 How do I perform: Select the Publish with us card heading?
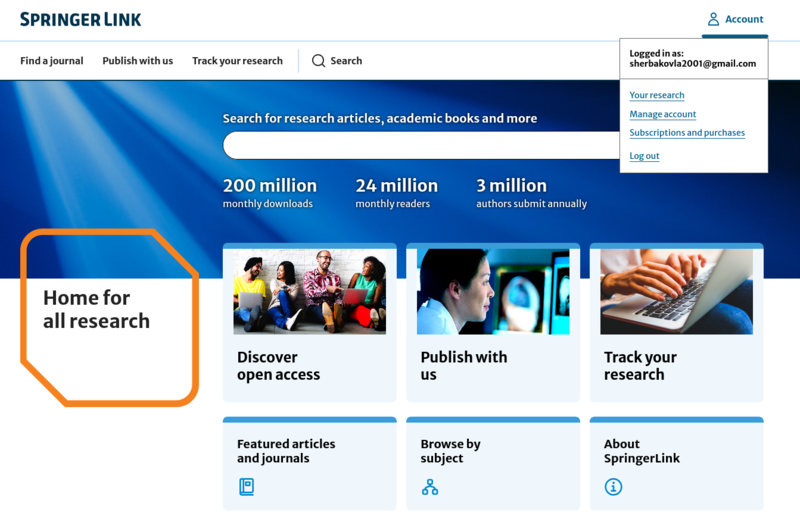(464, 365)
